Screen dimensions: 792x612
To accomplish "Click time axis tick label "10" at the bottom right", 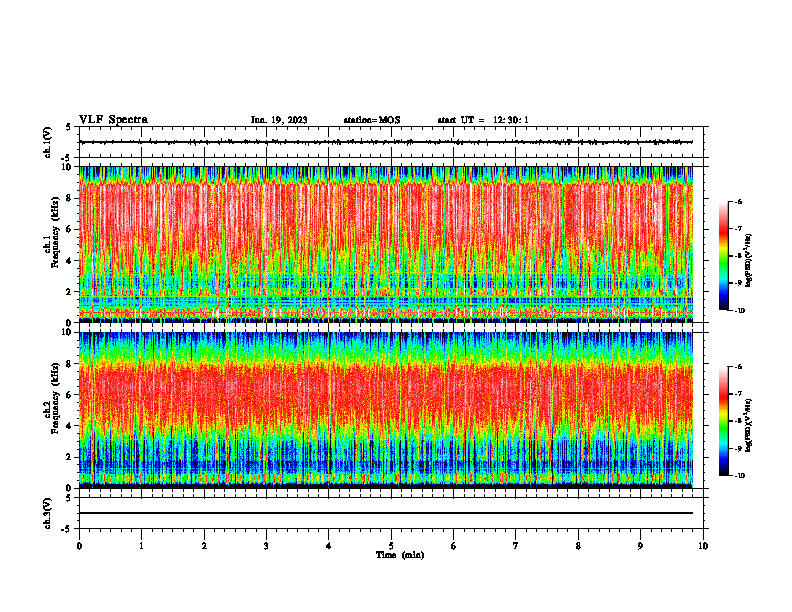I will click(x=703, y=546).
